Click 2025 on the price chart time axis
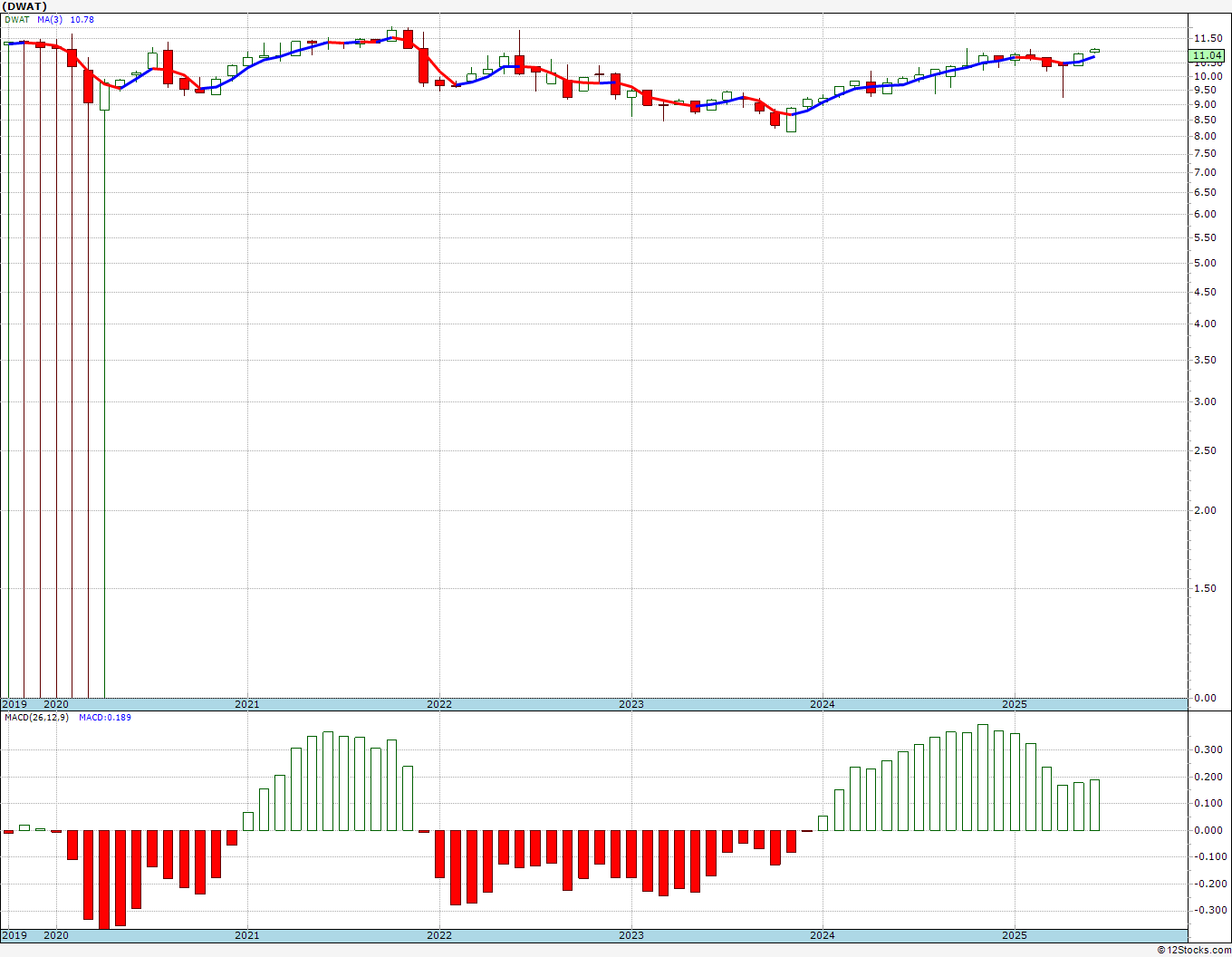This screenshot has width=1232, height=957. pyautogui.click(x=1015, y=704)
